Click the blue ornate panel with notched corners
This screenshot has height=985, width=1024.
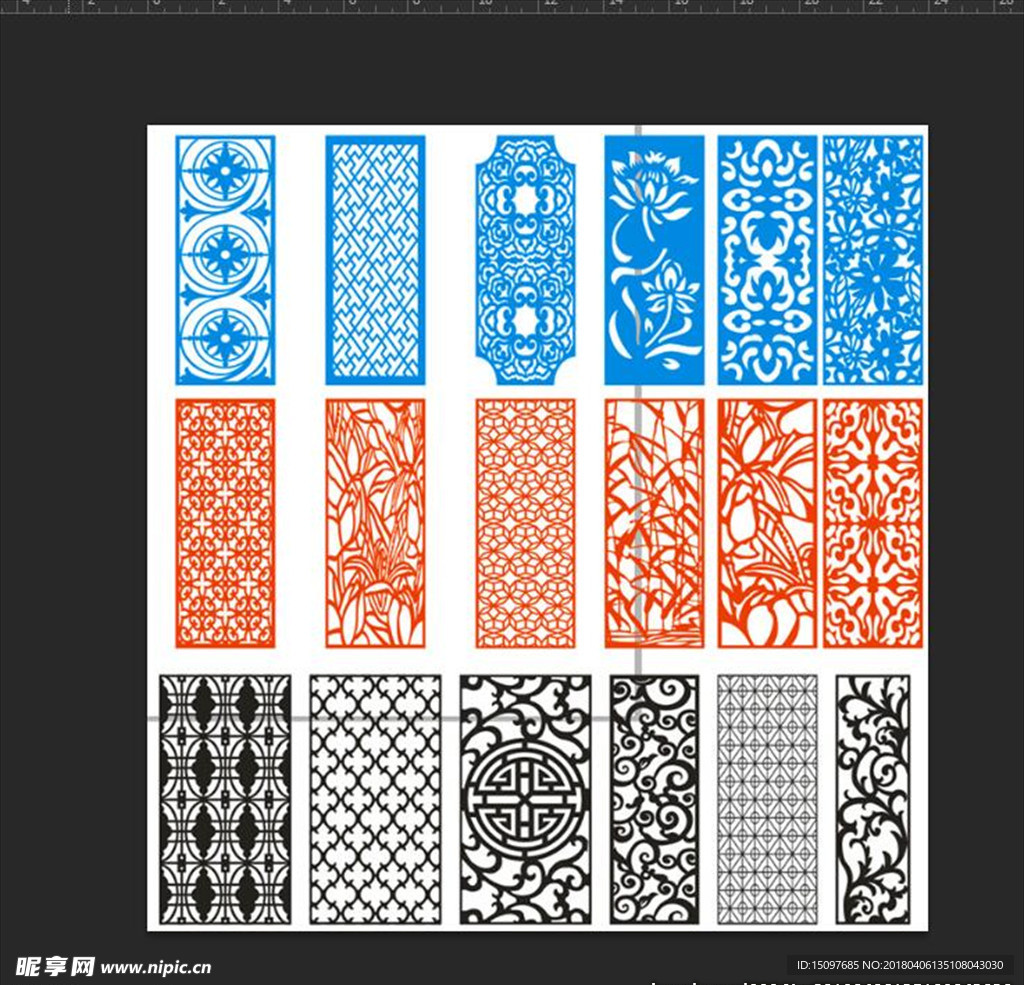click(526, 260)
